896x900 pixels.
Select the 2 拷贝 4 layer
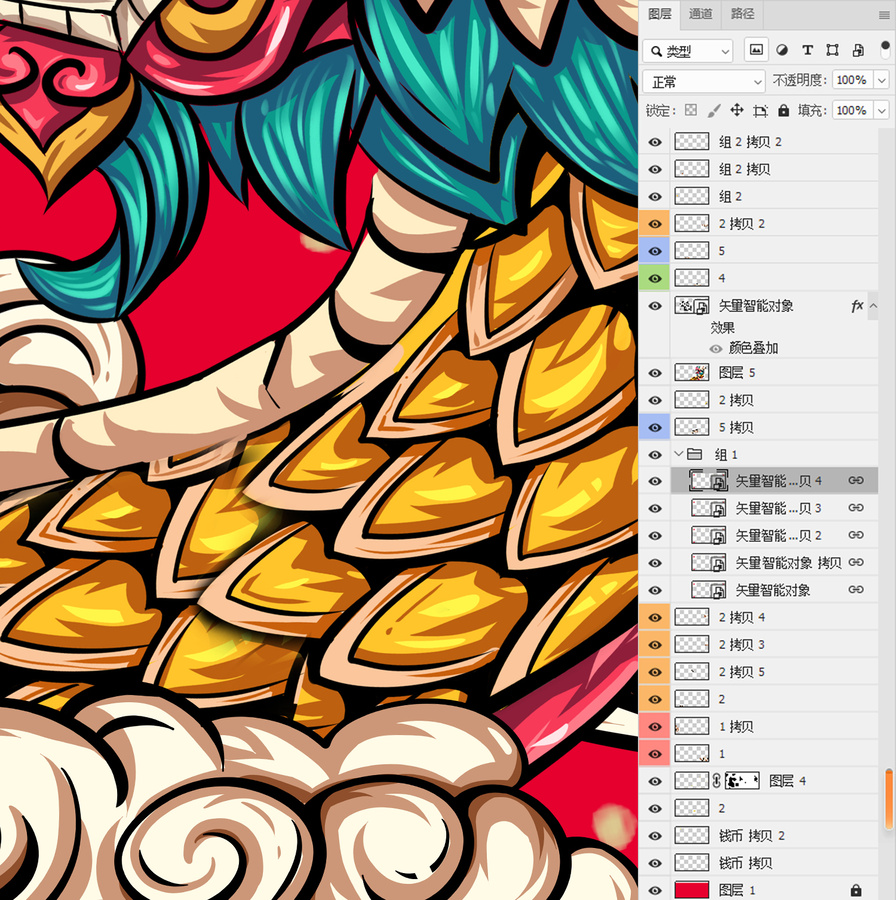pyautogui.click(x=774, y=617)
